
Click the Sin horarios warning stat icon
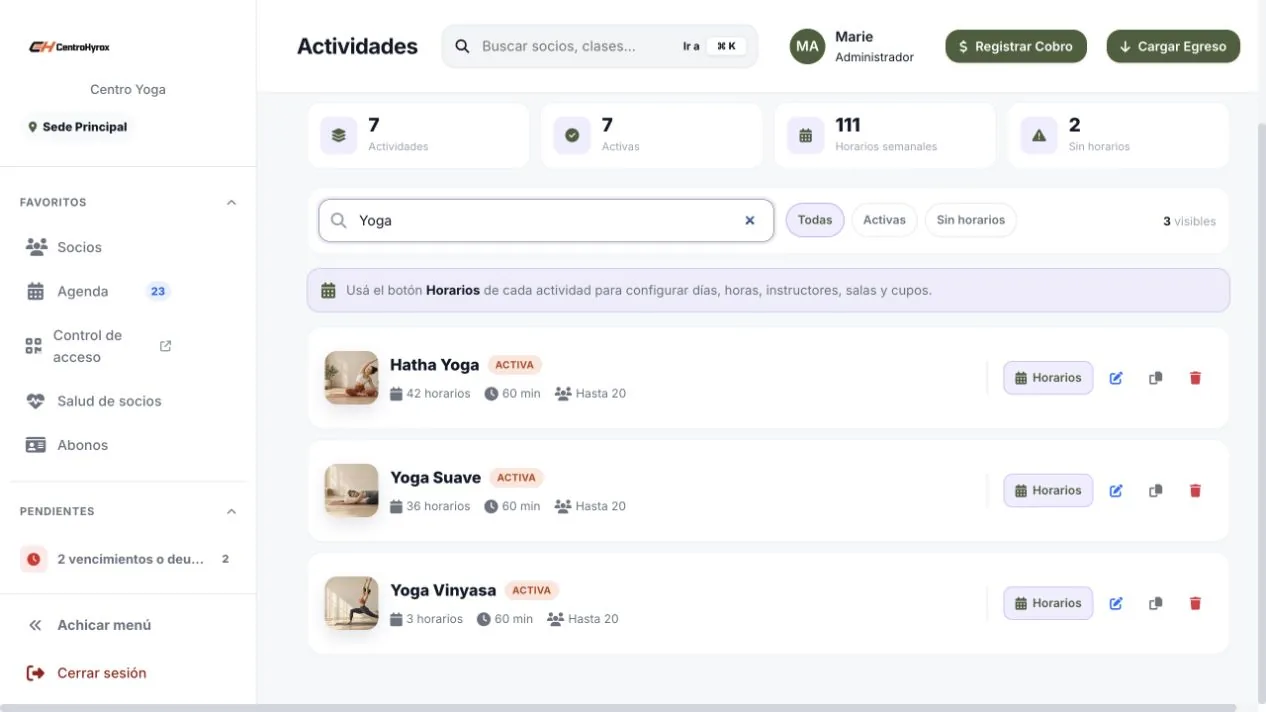pyautogui.click(x=1039, y=136)
